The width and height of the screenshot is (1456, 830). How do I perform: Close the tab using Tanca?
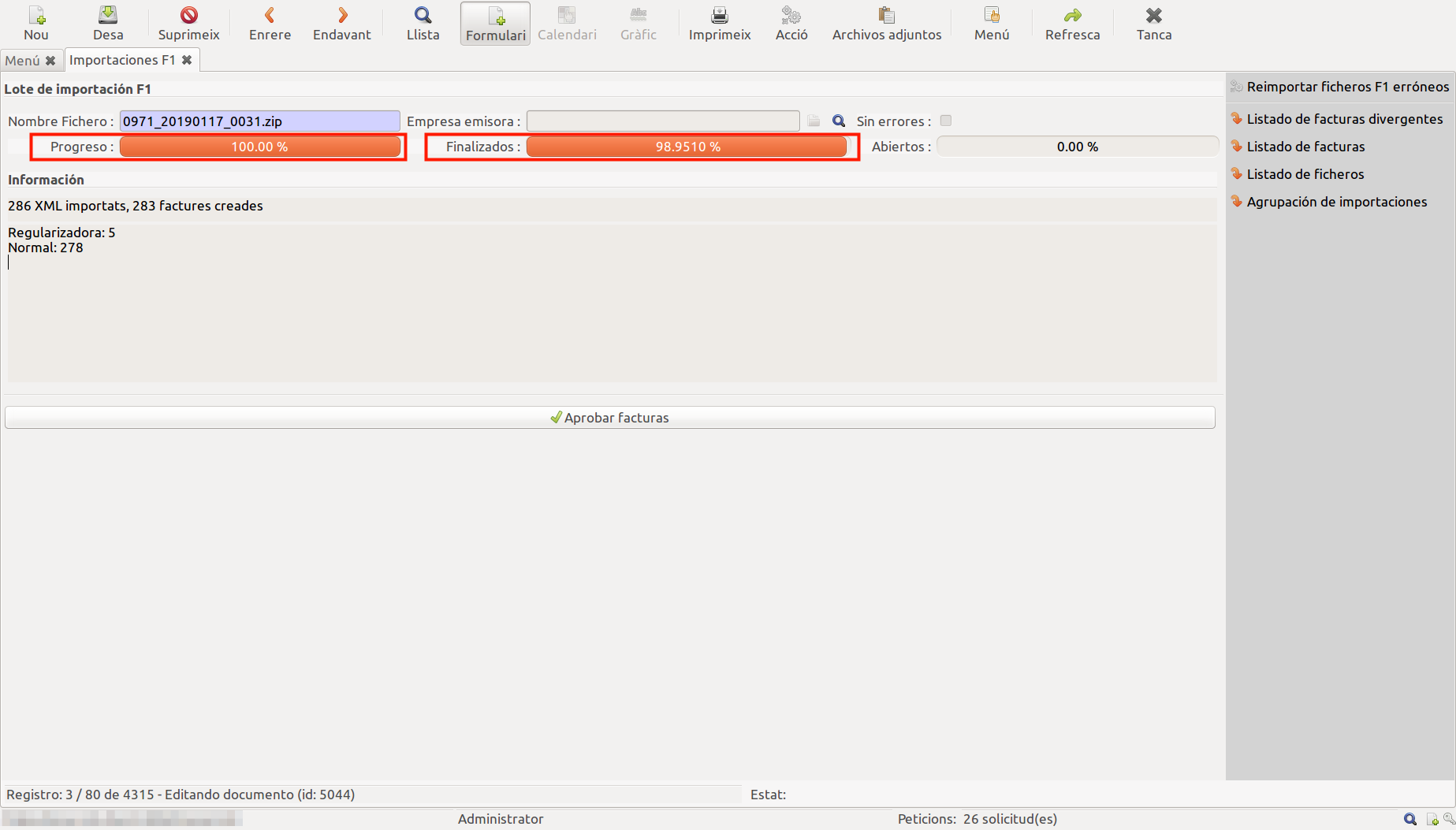pyautogui.click(x=1154, y=24)
